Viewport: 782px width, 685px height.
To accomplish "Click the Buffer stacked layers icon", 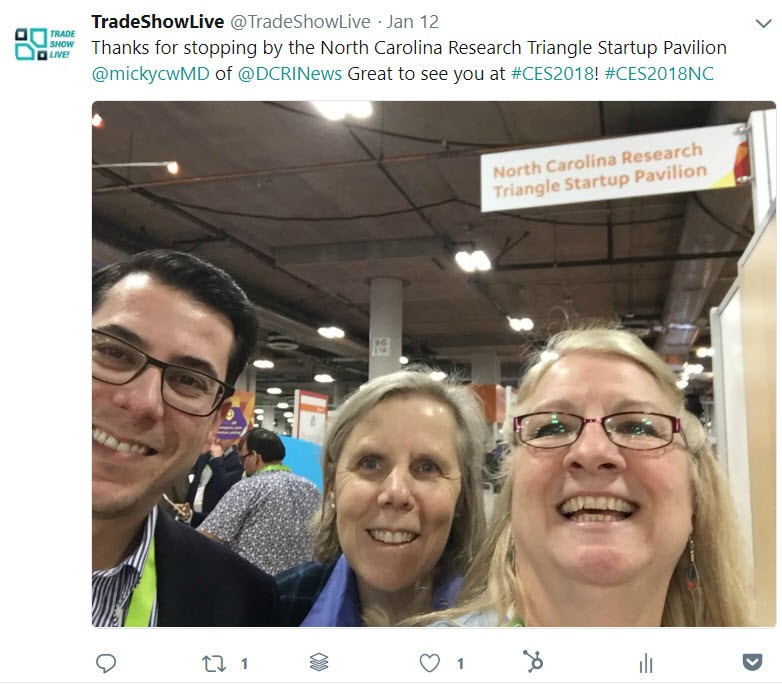I will [x=319, y=662].
